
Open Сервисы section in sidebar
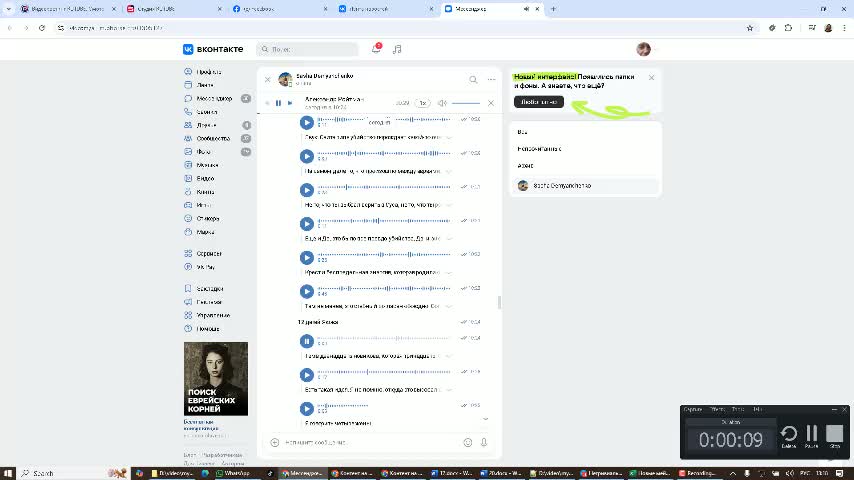click(x=209, y=253)
